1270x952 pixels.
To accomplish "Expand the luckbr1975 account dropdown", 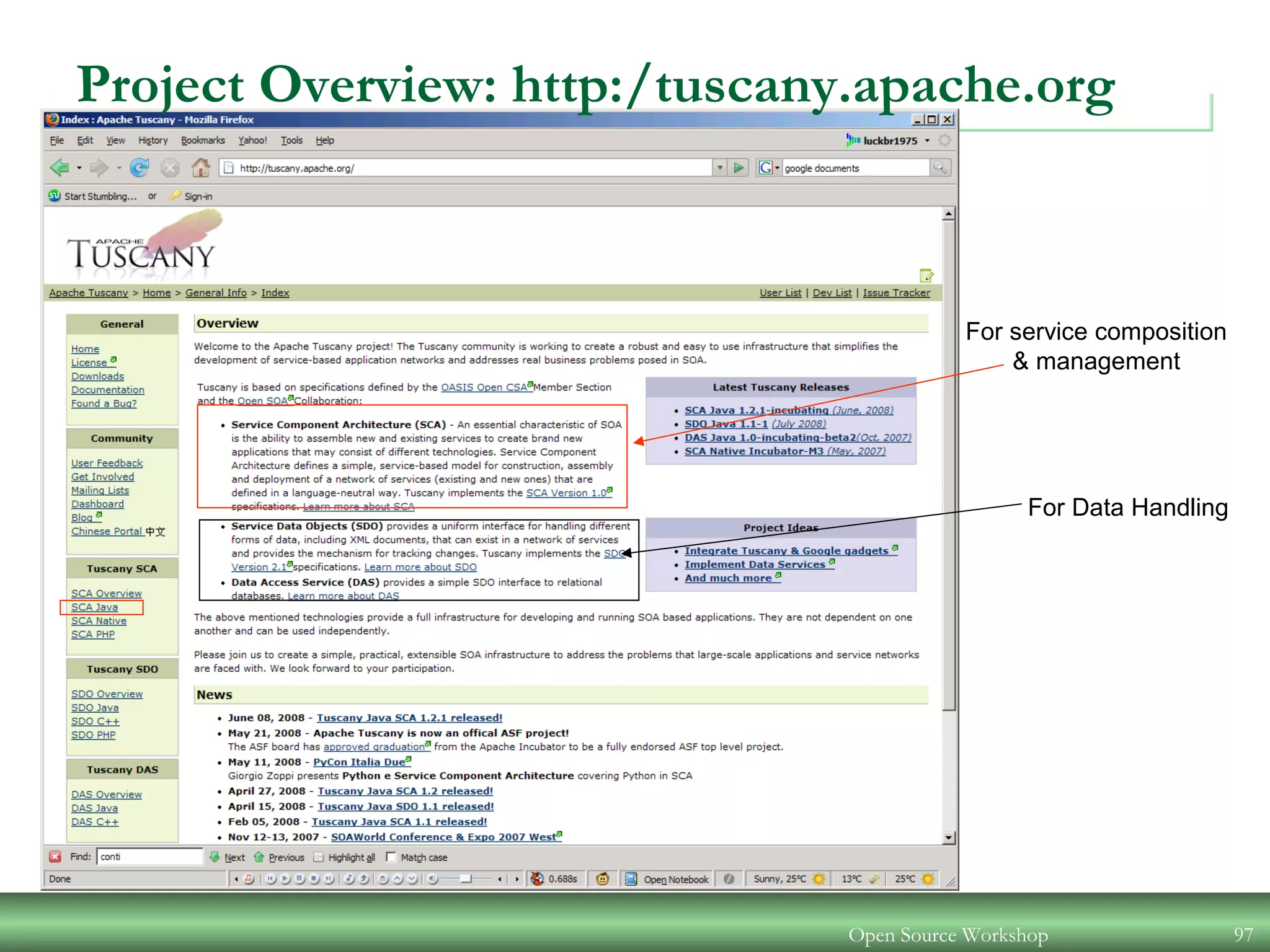I will [x=928, y=141].
